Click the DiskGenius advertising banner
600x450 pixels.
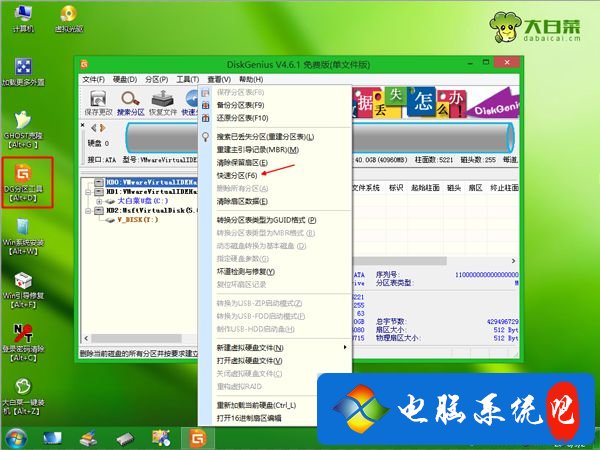(435, 103)
